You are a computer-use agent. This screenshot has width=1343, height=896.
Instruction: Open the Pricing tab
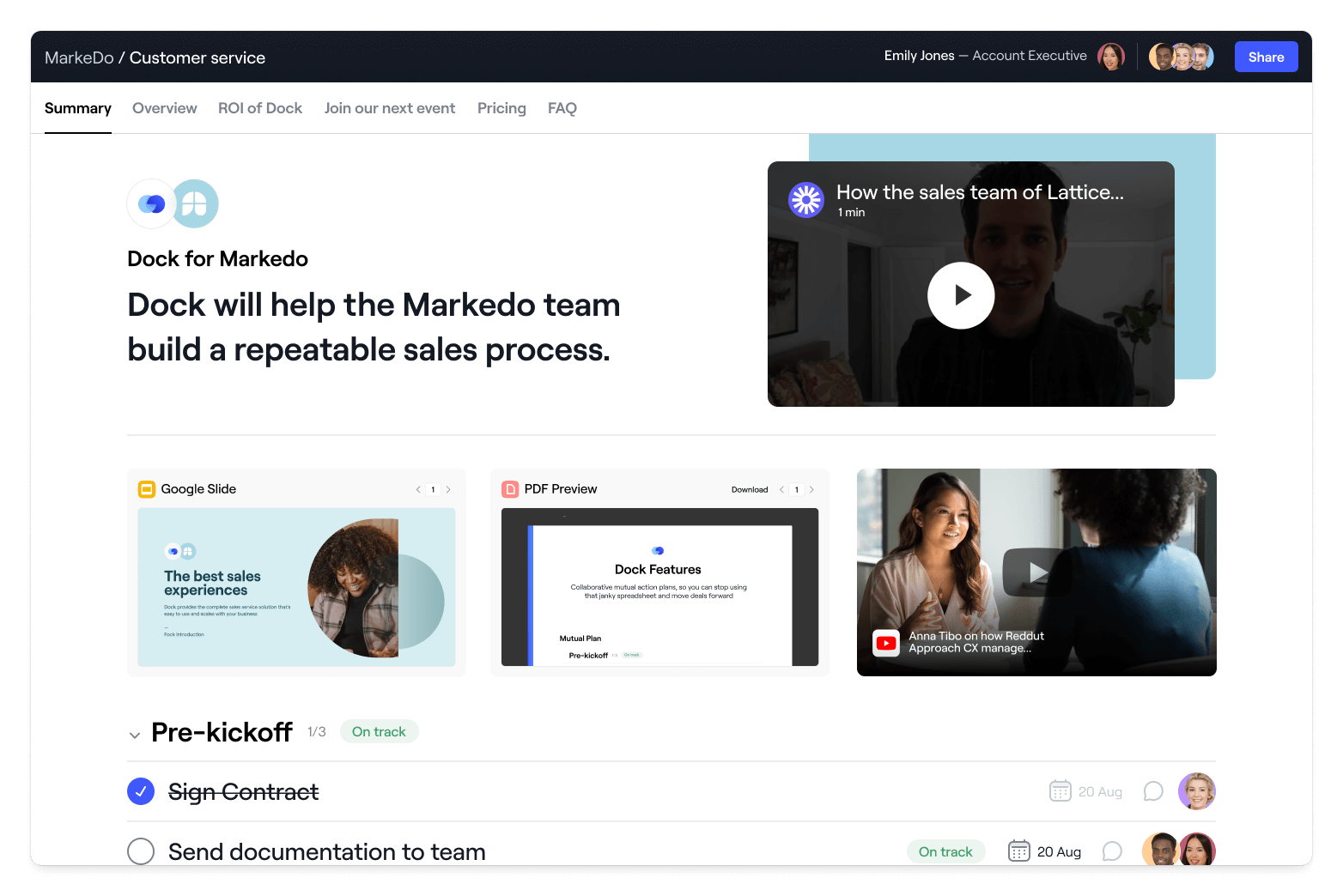[x=501, y=108]
